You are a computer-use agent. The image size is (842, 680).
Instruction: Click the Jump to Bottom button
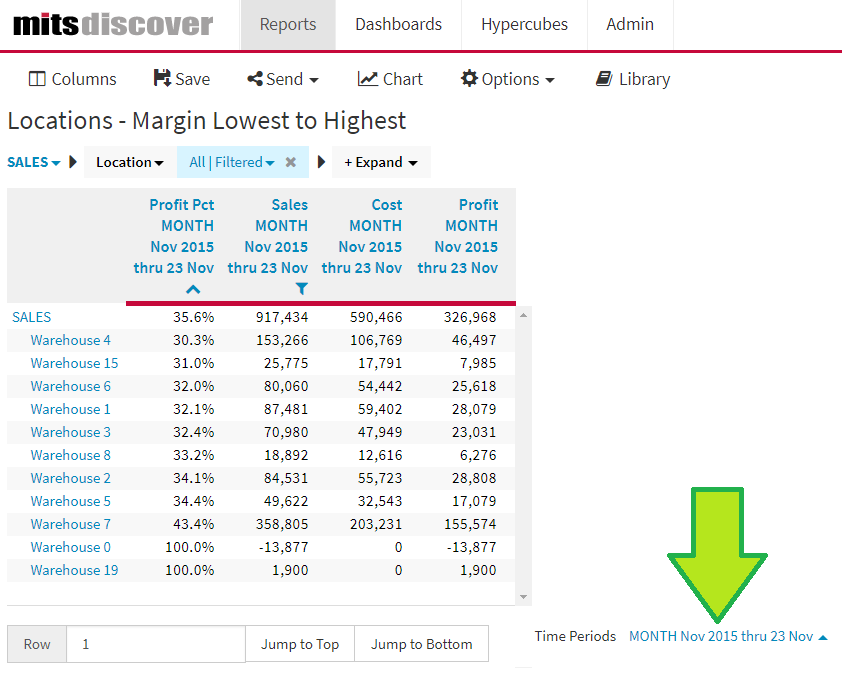[422, 644]
